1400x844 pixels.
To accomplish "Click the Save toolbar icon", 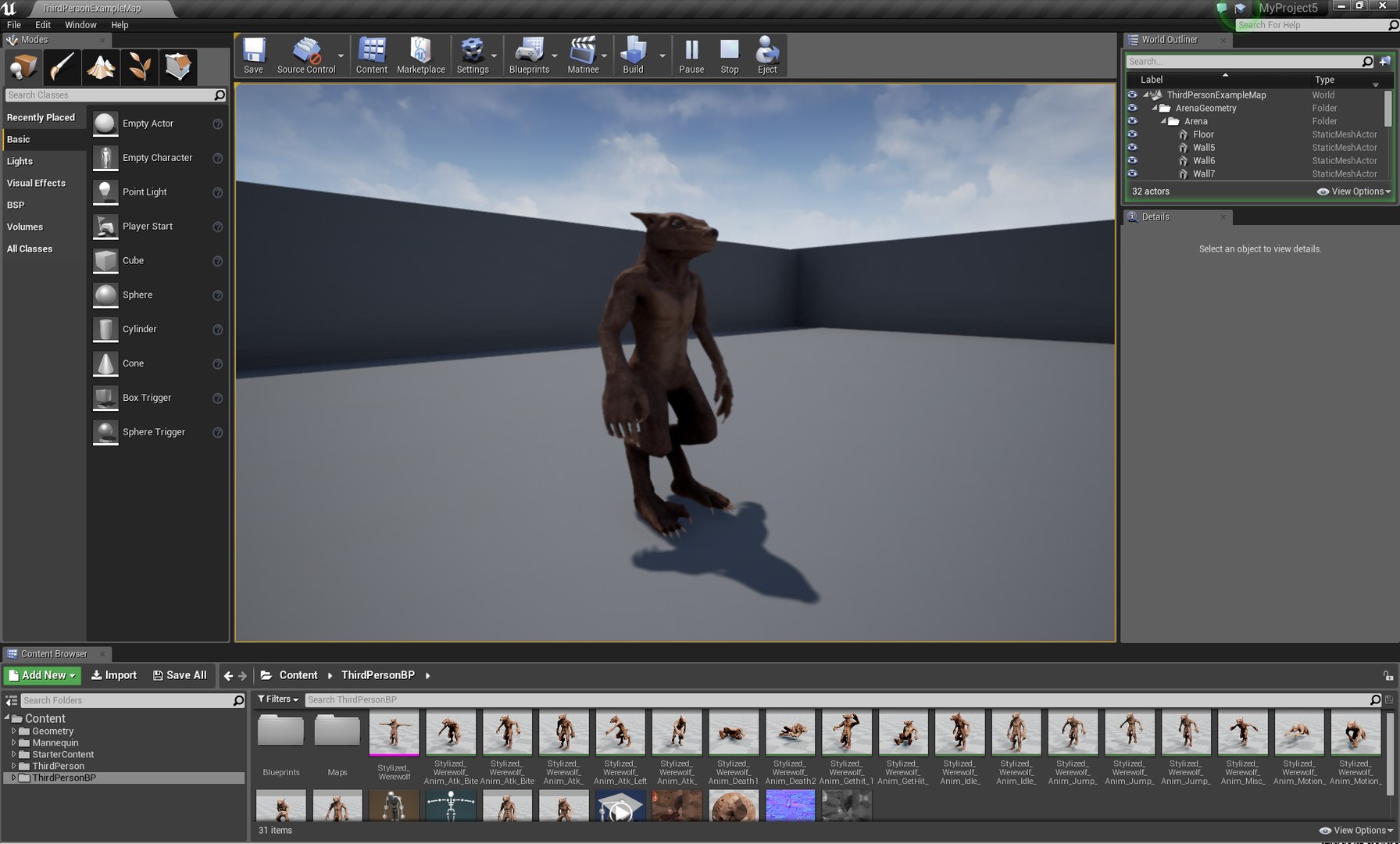I will point(254,55).
